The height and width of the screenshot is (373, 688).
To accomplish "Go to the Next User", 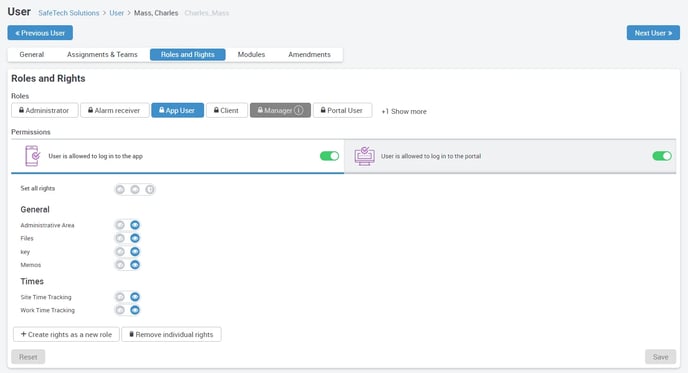I will [653, 33].
